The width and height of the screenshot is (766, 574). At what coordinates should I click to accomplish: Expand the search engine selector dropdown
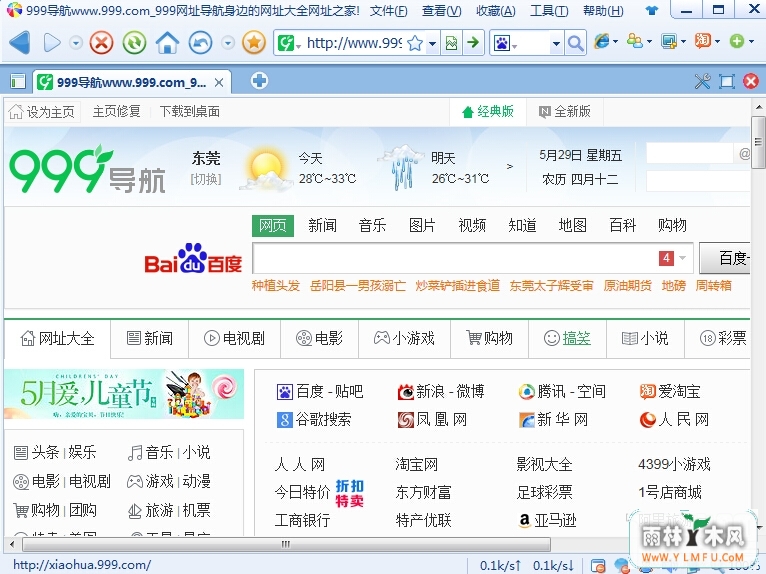tap(556, 43)
